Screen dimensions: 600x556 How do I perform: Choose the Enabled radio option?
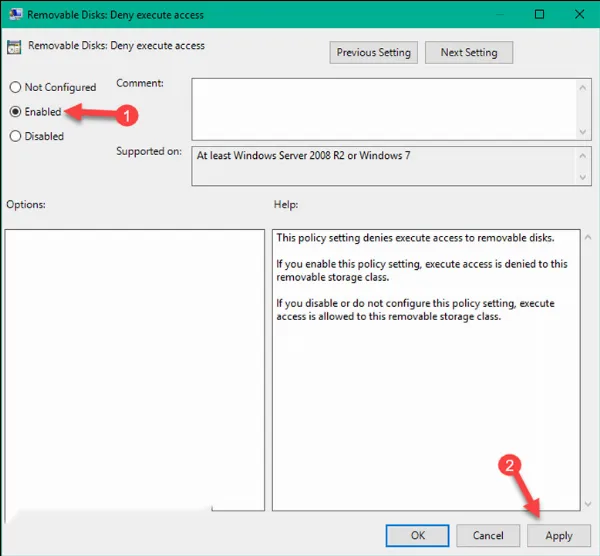(x=16, y=112)
